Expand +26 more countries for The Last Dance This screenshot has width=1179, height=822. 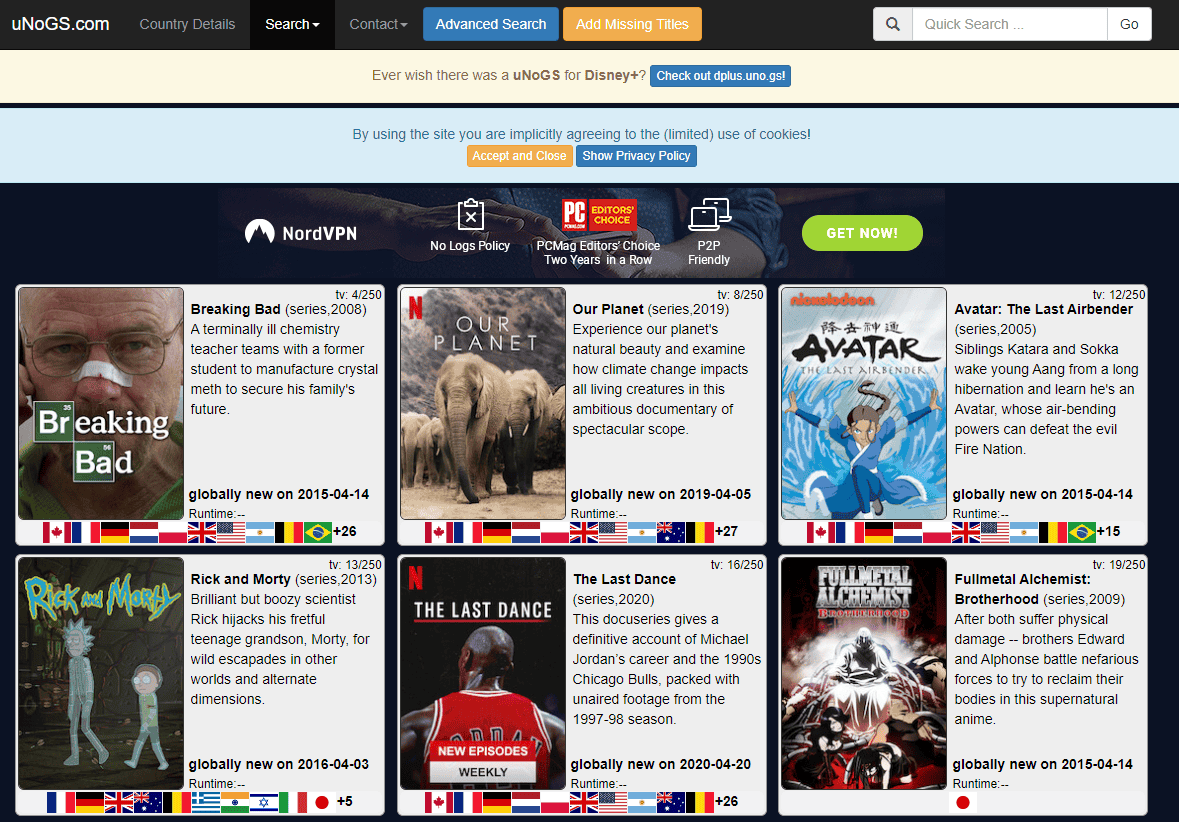726,801
